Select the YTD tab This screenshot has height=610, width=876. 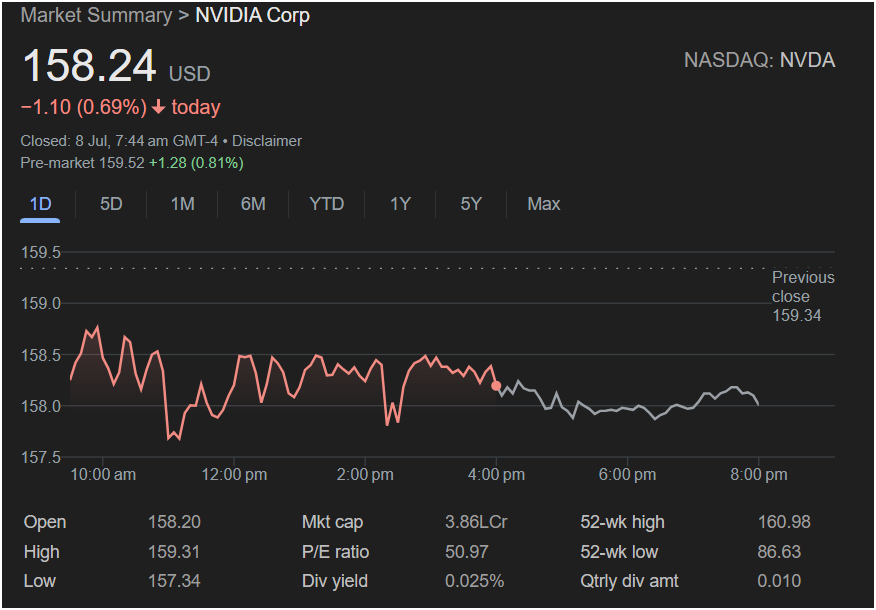[x=327, y=204]
